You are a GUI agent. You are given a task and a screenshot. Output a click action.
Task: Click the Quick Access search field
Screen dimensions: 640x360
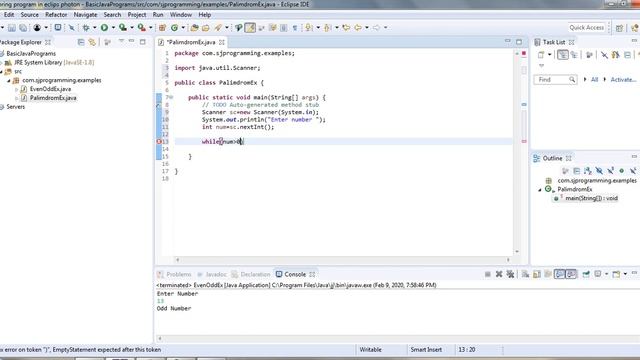coord(587,27)
